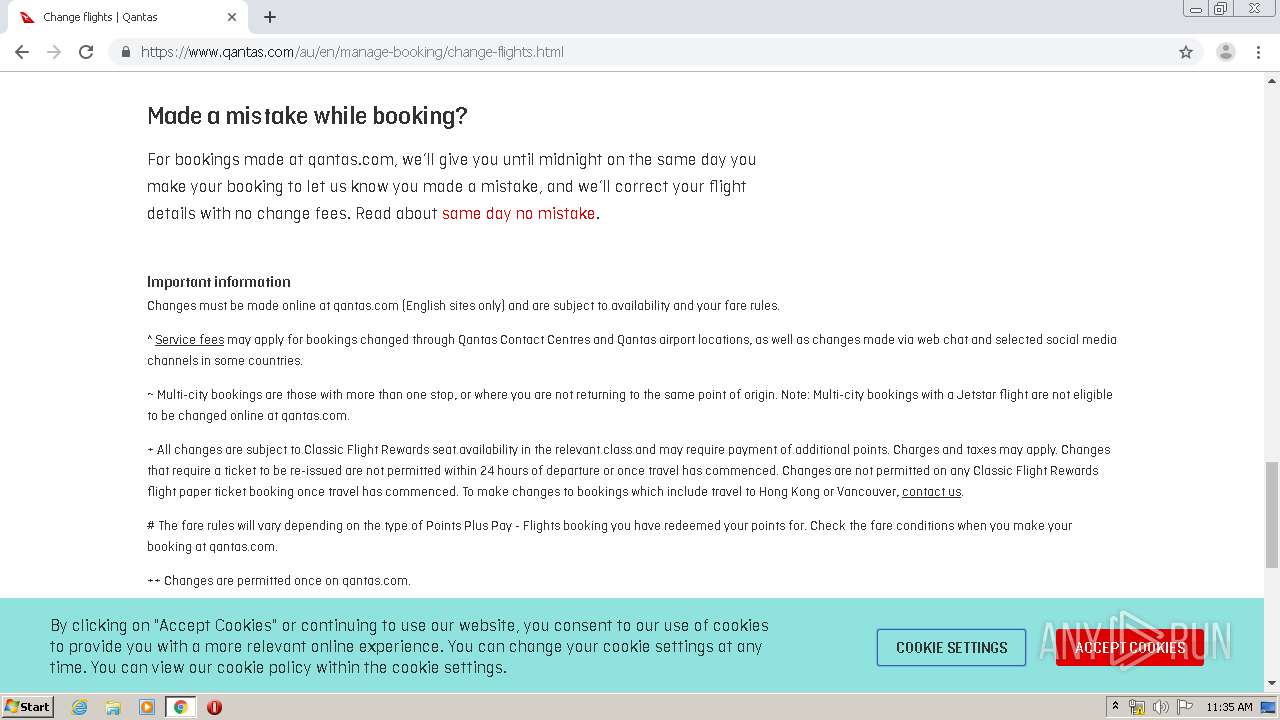The image size is (1280, 720).
Task: Open the media player taskbar icon
Action: coord(147,707)
